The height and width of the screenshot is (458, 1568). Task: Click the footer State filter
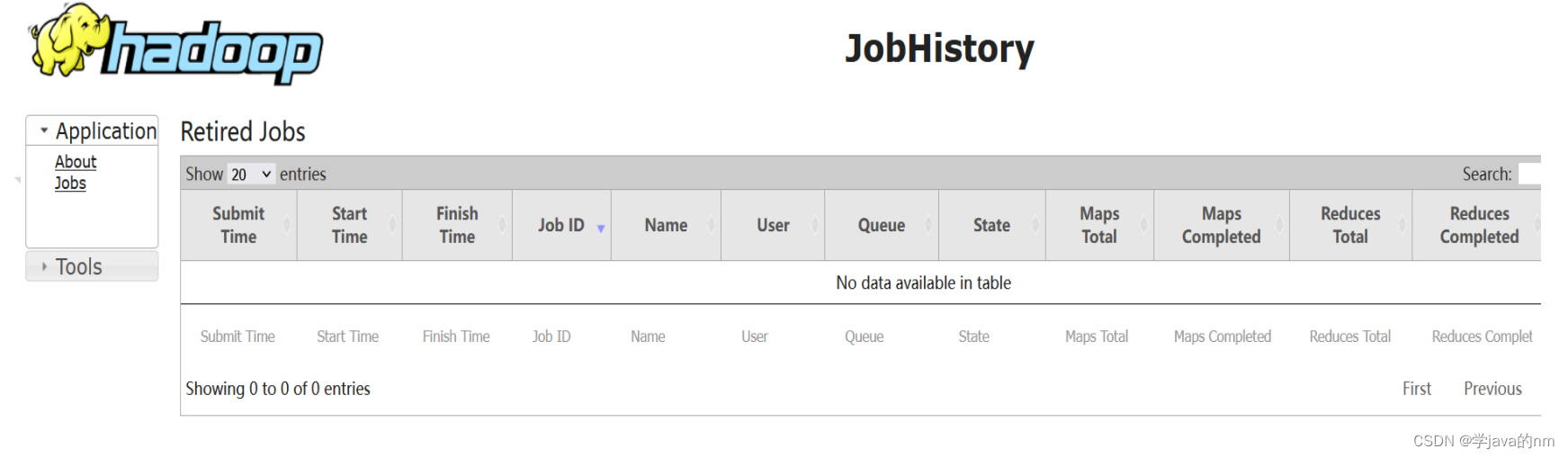[x=973, y=337]
